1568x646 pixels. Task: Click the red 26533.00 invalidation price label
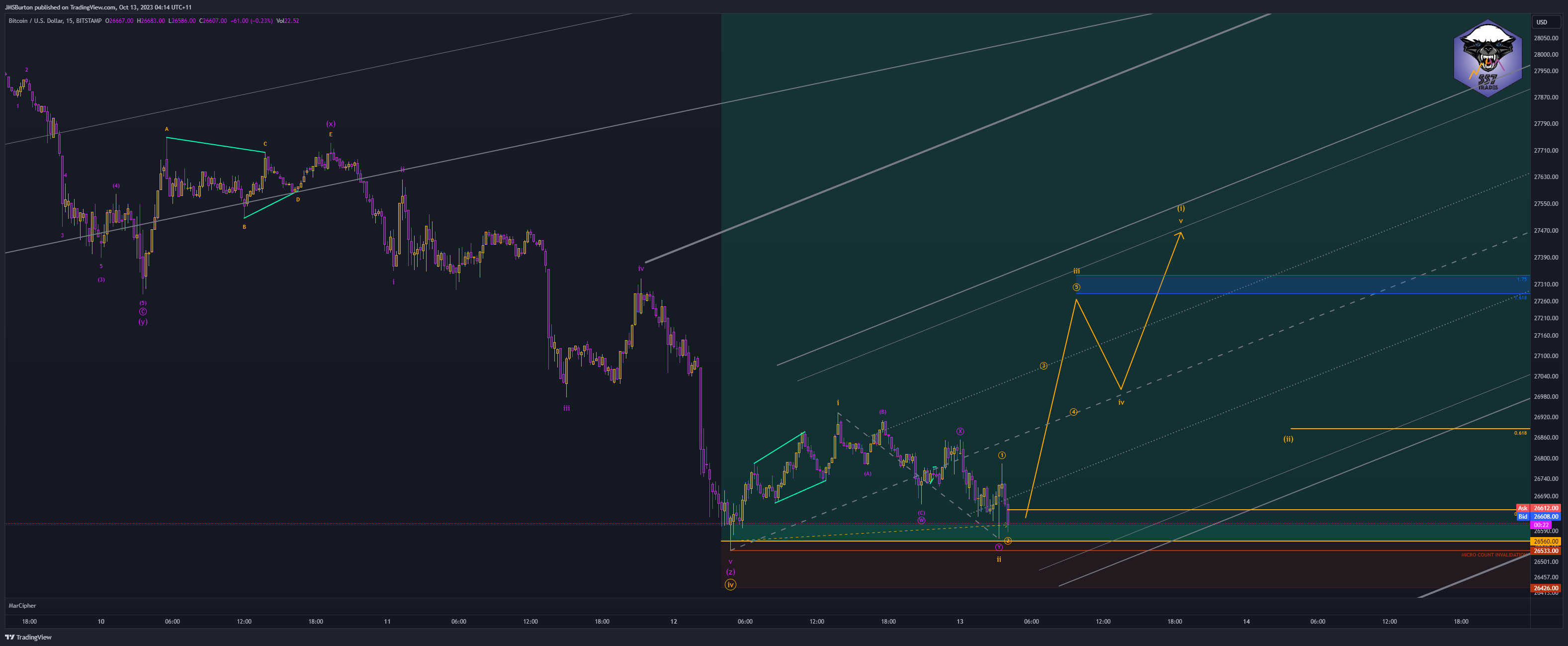(1546, 551)
